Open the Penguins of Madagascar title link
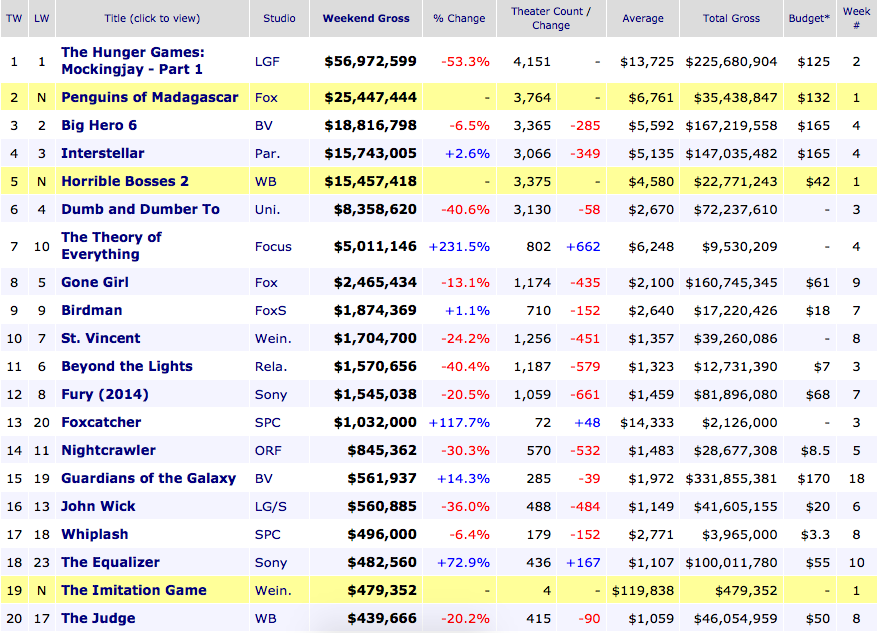 click(x=150, y=97)
